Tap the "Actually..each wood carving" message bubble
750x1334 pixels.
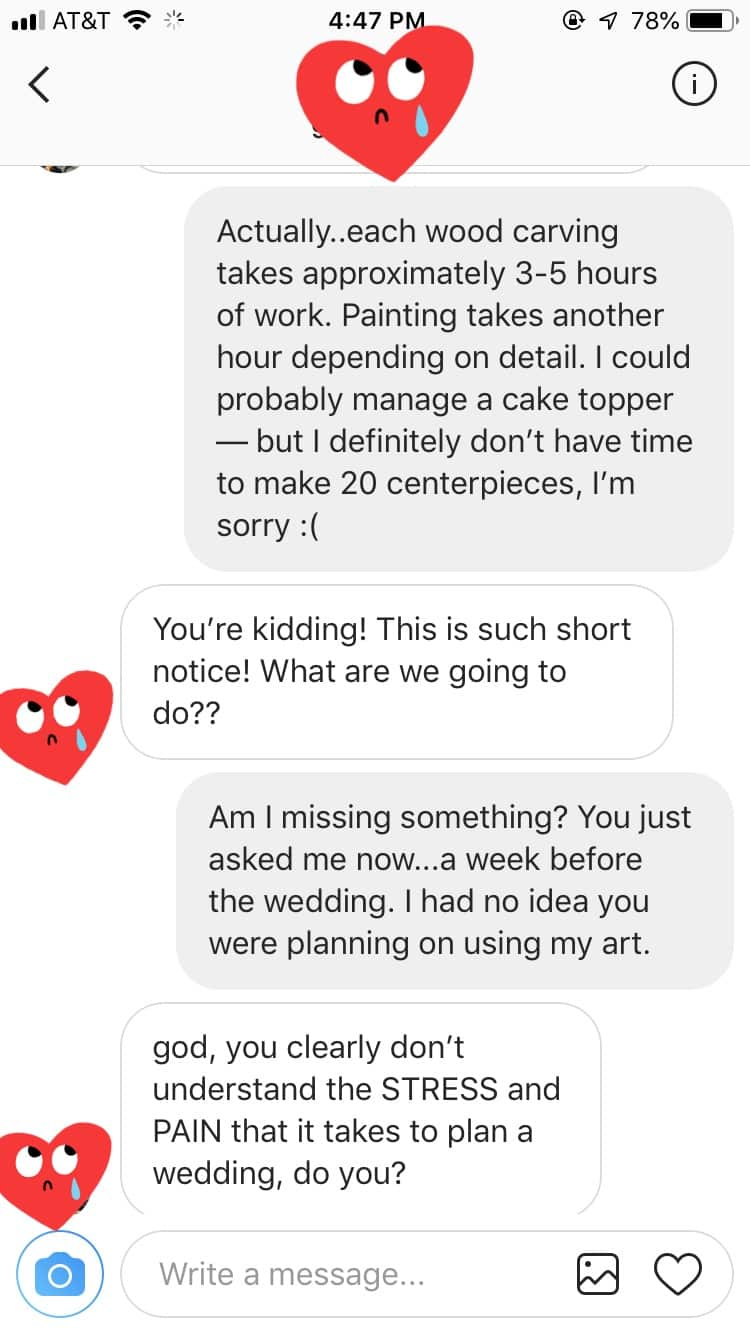click(x=458, y=378)
